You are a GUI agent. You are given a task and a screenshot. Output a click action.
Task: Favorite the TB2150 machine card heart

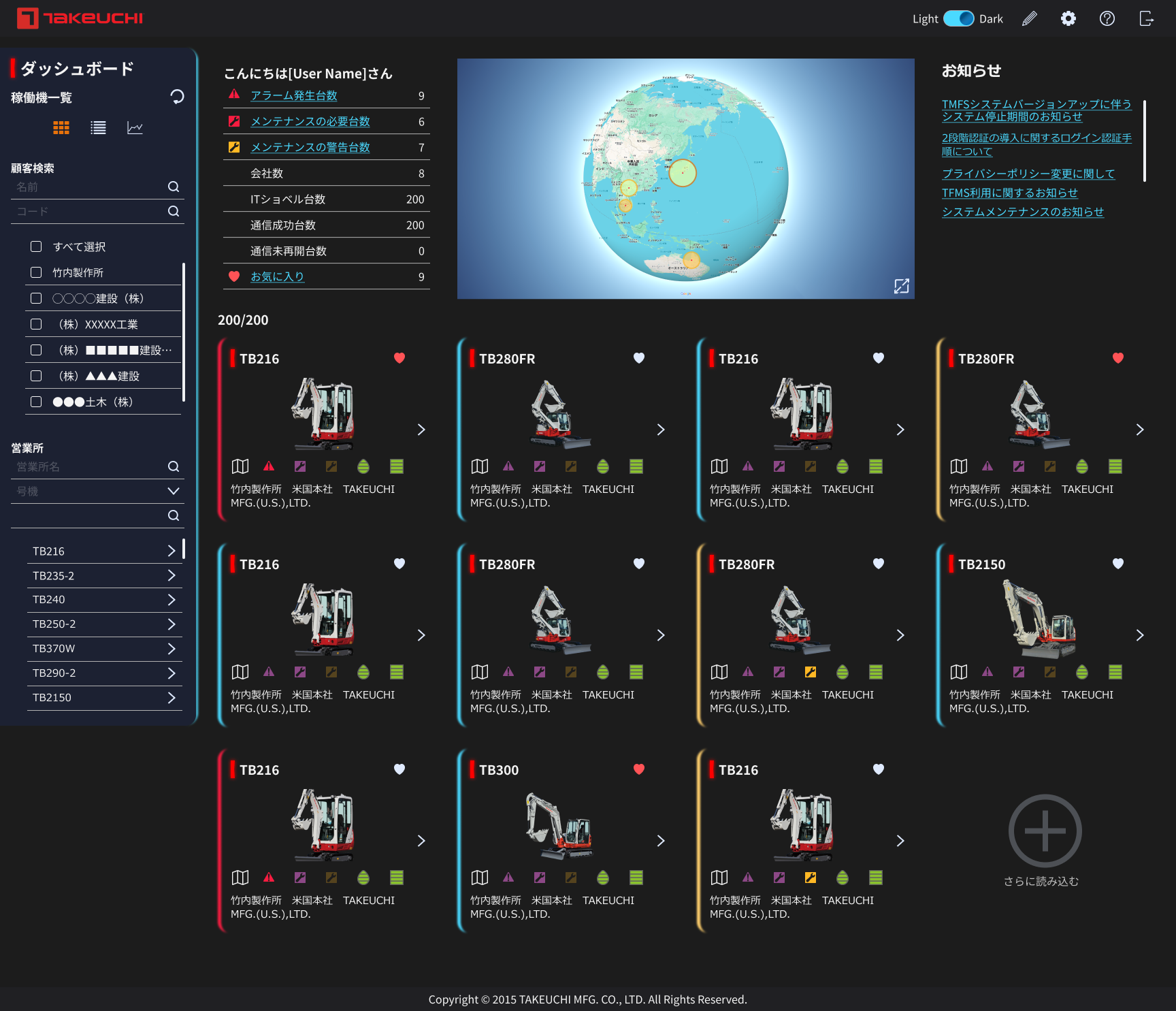click(1117, 564)
